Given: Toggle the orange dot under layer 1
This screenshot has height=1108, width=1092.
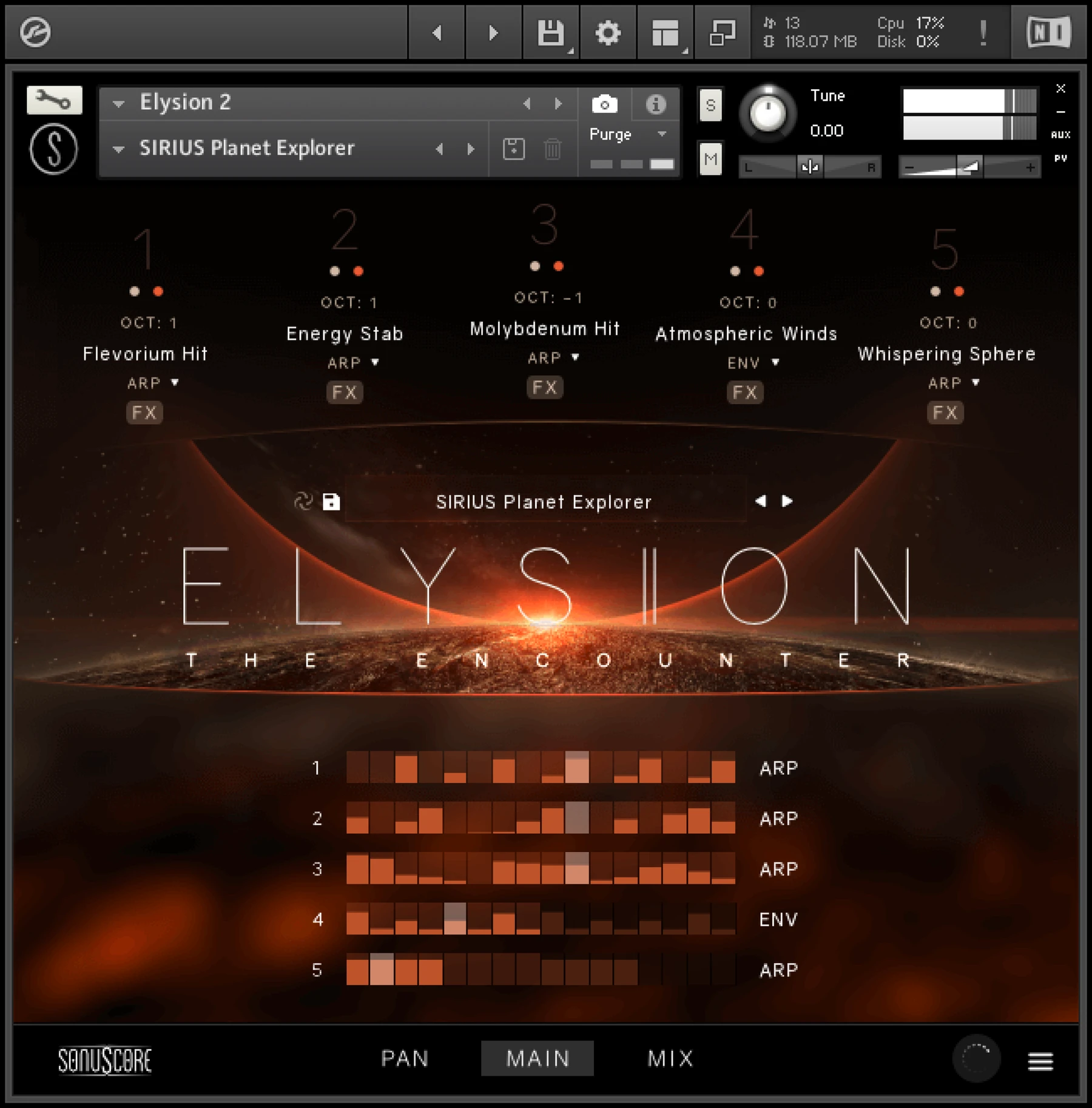Looking at the screenshot, I should click(158, 291).
